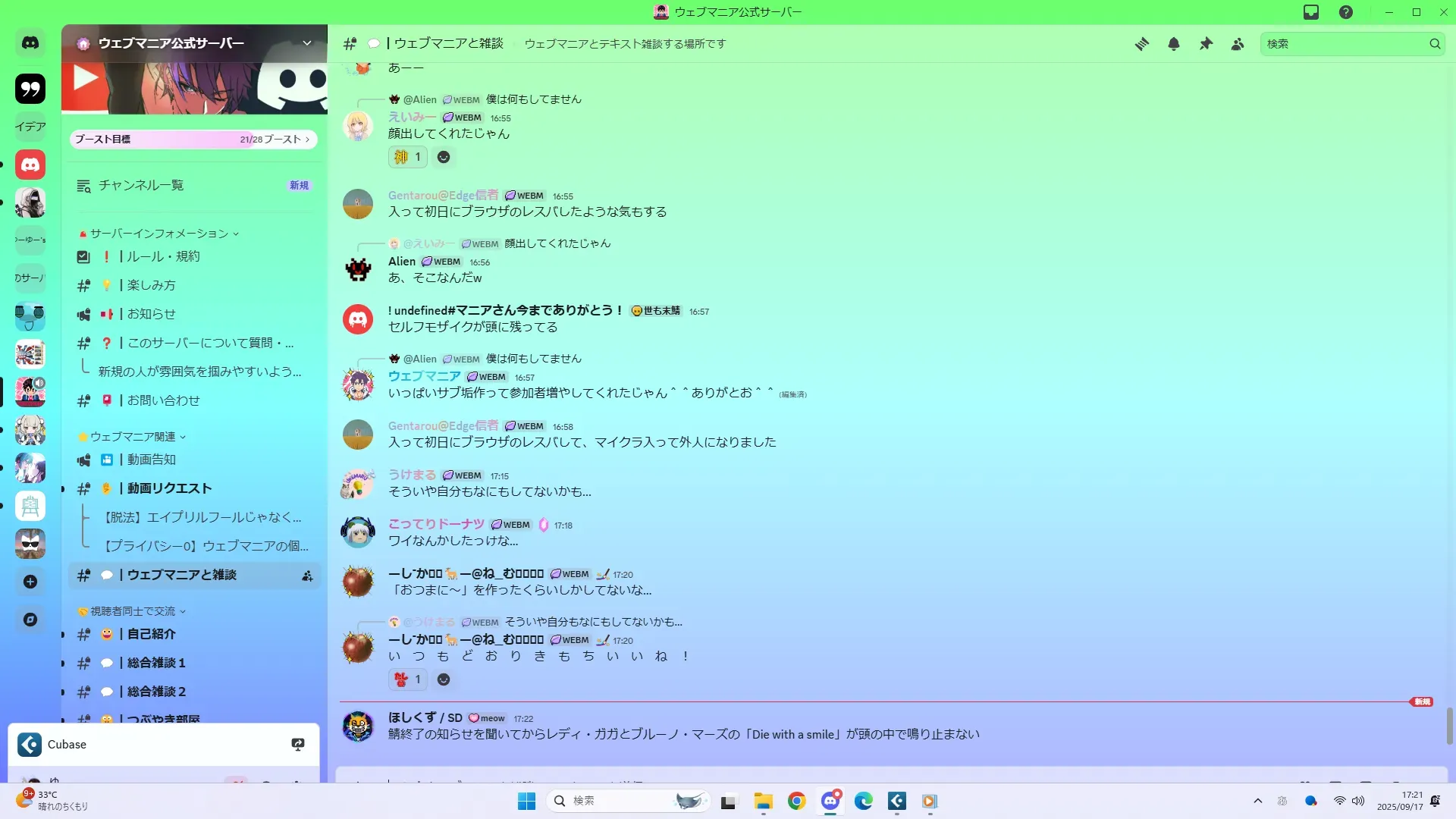Toggle the reaction under いつもどおりきもちいいね message
This screenshot has height=819, width=1456.
pos(408,679)
